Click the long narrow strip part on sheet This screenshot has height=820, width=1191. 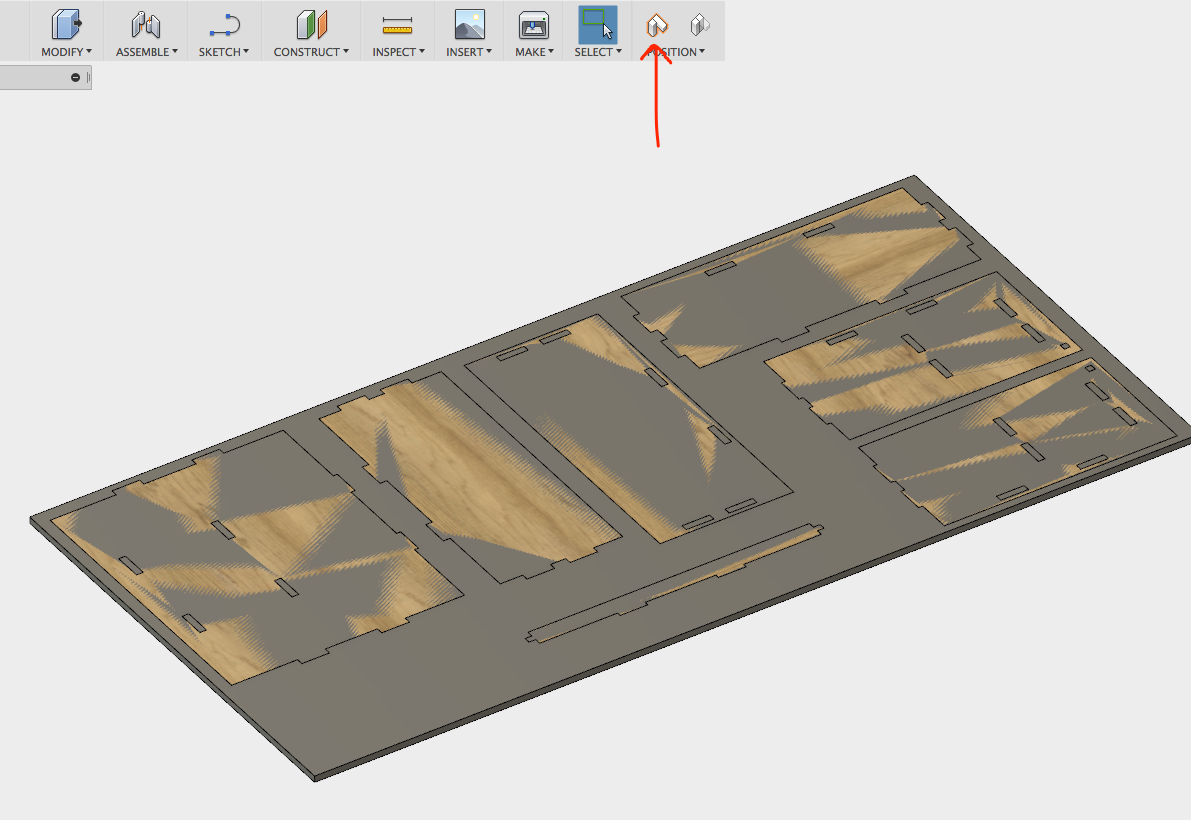point(674,584)
